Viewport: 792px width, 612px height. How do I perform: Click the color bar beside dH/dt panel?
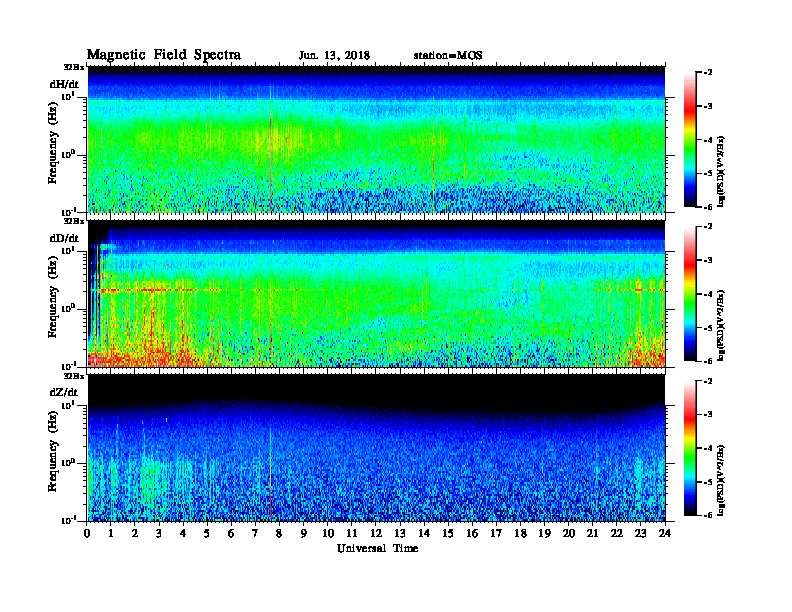tap(690, 139)
